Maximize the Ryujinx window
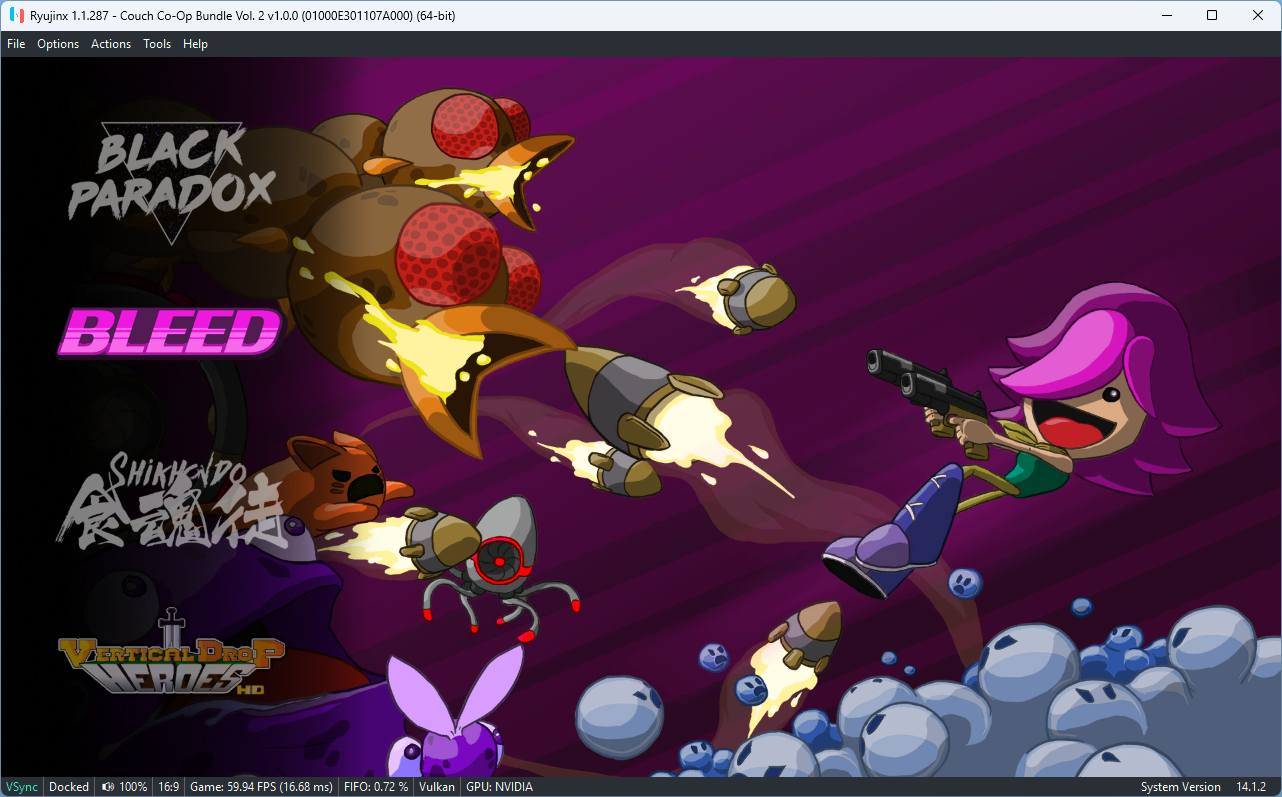This screenshot has width=1282, height=797. pyautogui.click(x=1212, y=15)
